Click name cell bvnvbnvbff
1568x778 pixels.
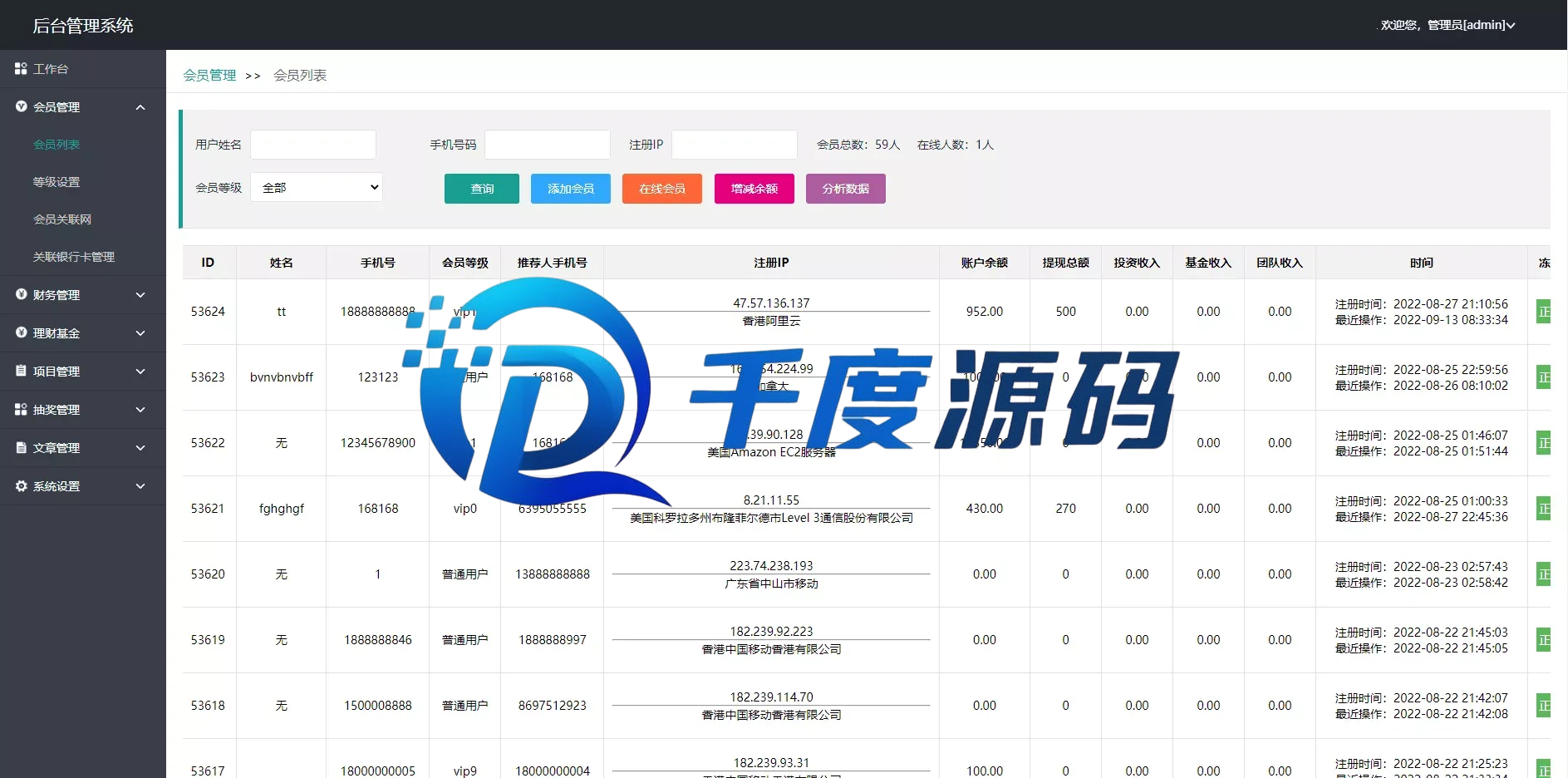[x=282, y=377]
